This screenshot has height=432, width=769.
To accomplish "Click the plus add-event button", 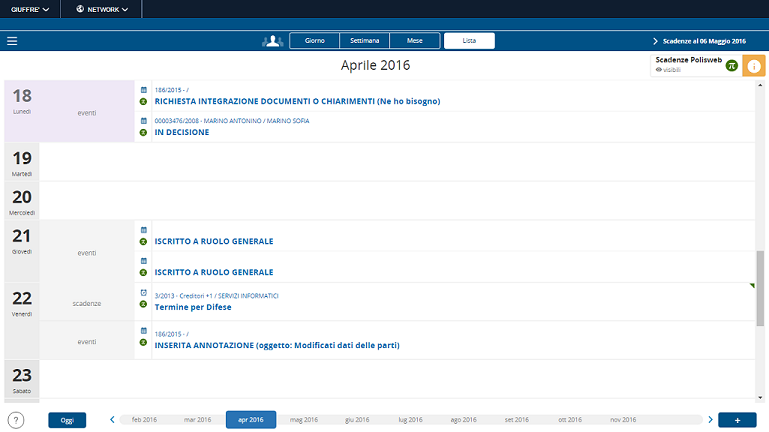I will click(x=737, y=420).
